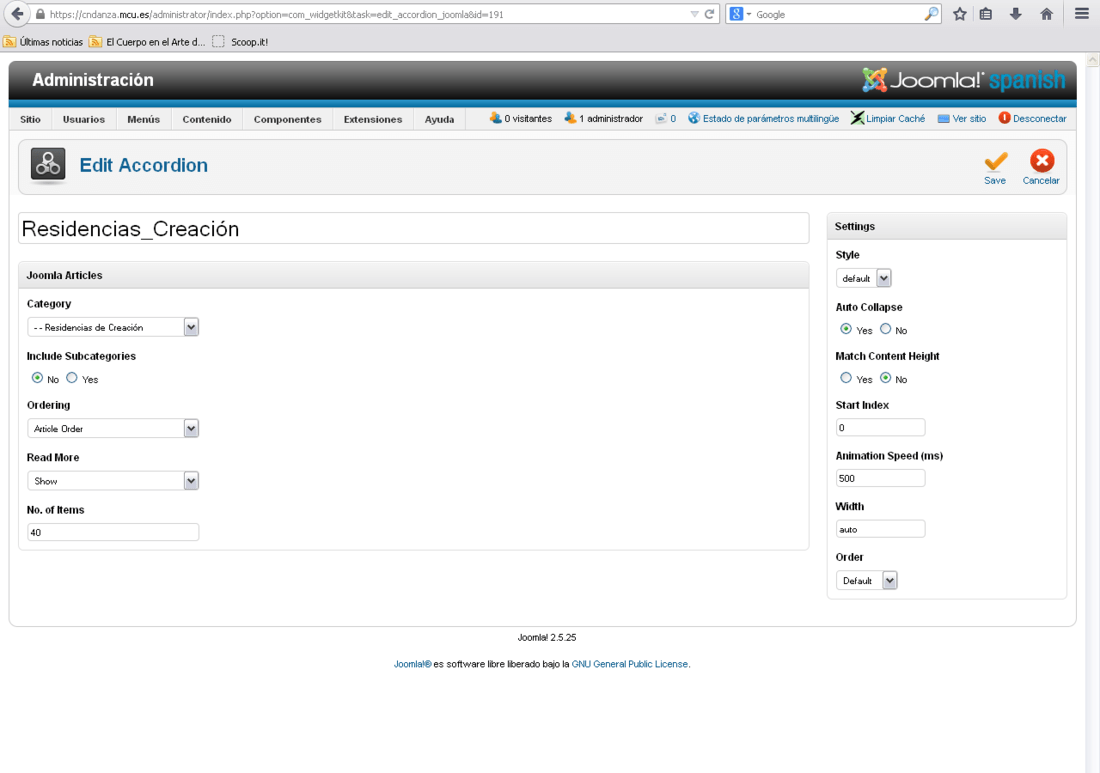Open messages icon showing 0
The image size is (1100, 773).
point(660,119)
